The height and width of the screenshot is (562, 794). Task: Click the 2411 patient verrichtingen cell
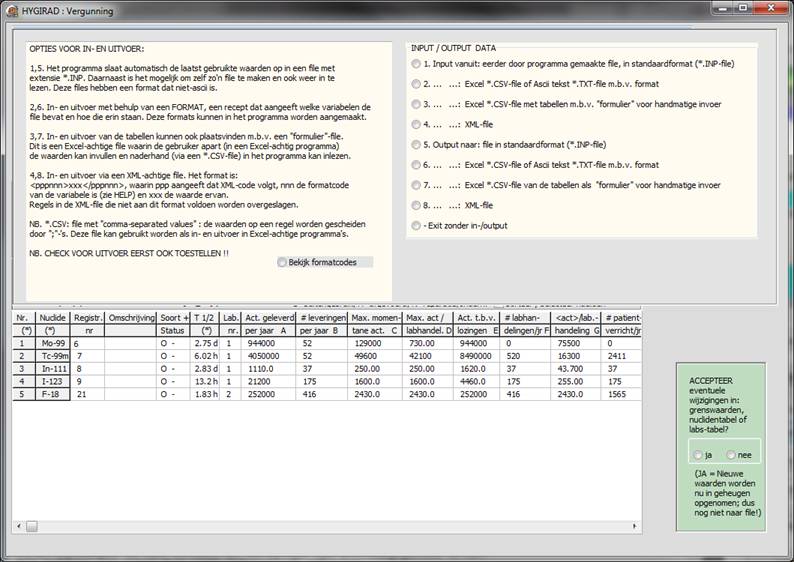point(621,356)
